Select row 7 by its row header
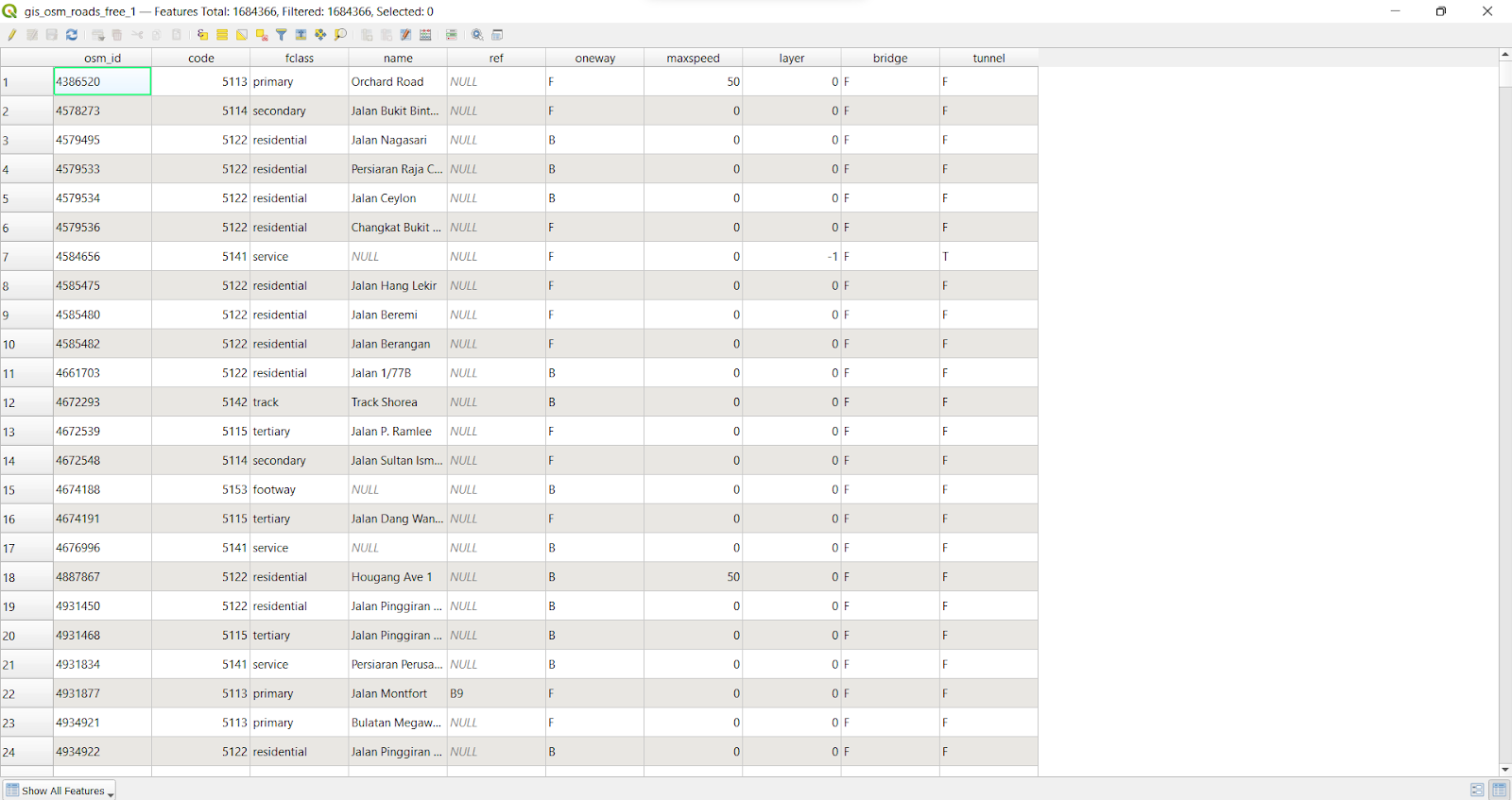This screenshot has width=1512, height=800. (26, 257)
